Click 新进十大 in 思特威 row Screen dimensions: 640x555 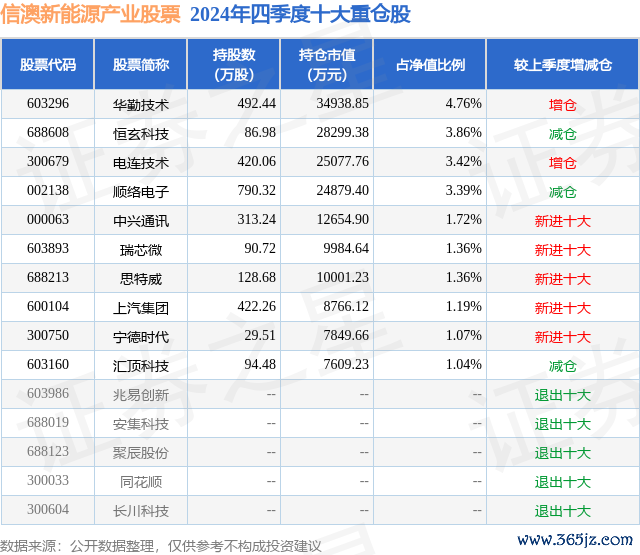coord(563,279)
